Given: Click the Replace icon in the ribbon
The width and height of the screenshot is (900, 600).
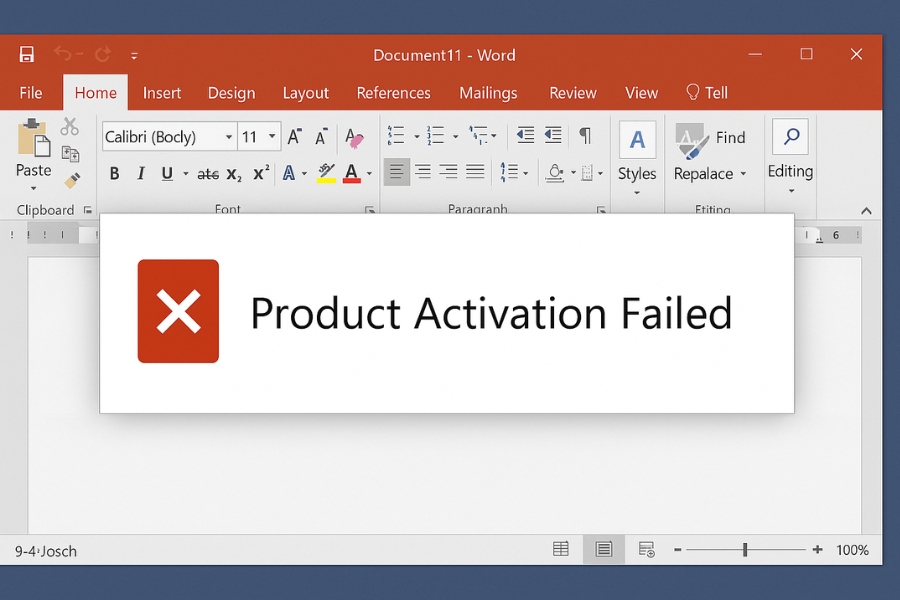Looking at the screenshot, I should (703, 173).
